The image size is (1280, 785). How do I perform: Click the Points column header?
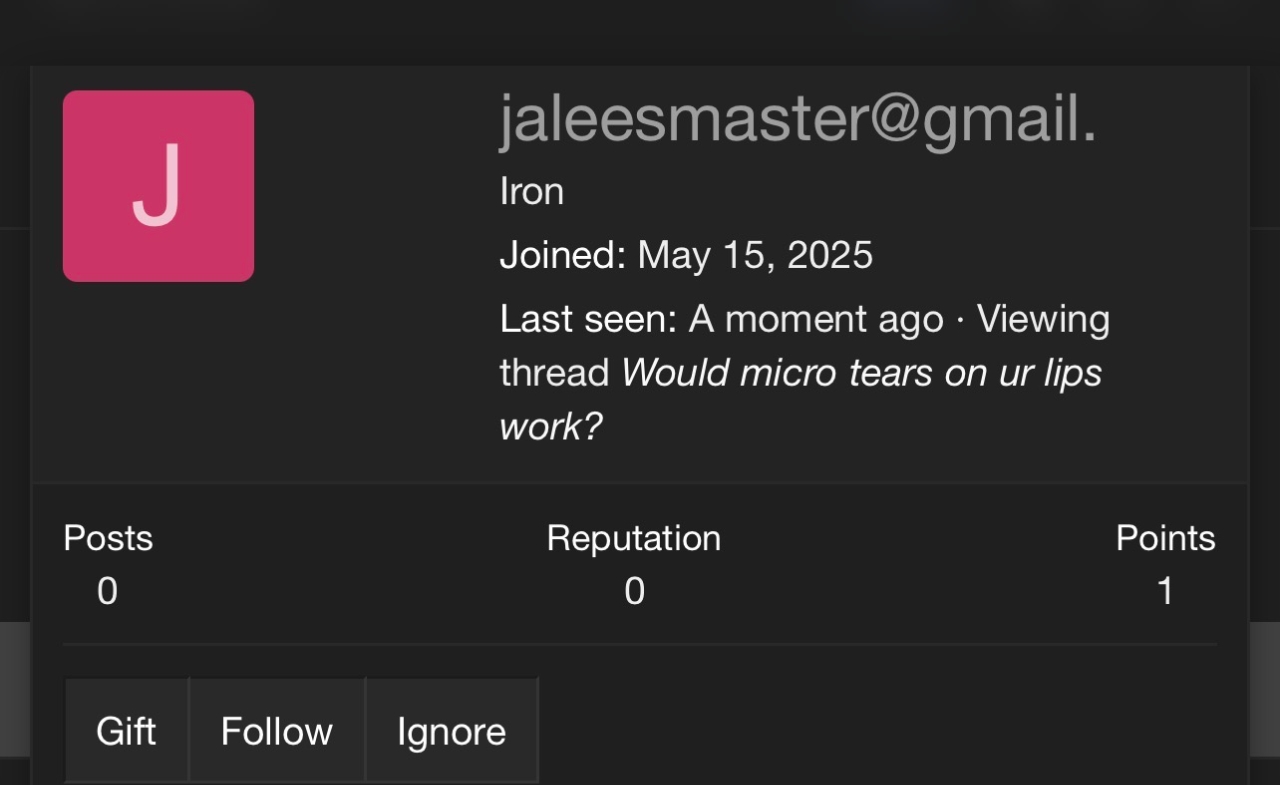(1165, 538)
